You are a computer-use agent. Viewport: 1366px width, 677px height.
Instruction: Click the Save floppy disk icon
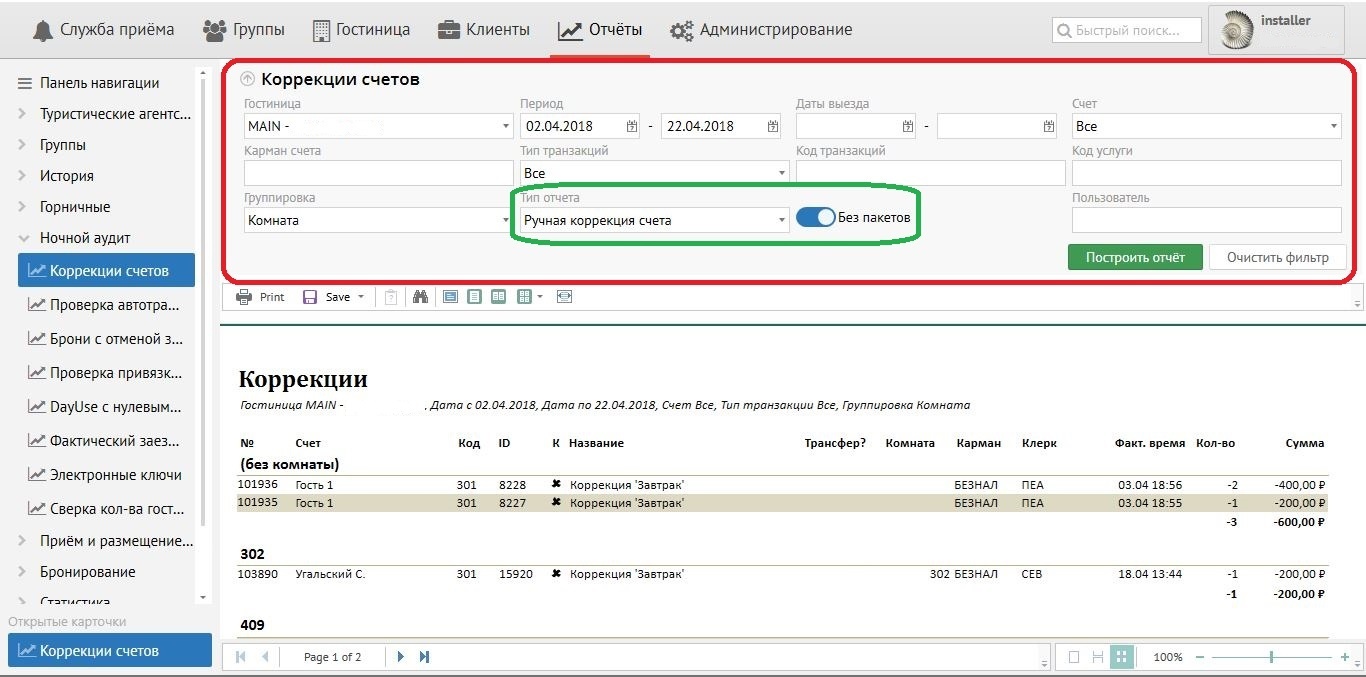(310, 297)
